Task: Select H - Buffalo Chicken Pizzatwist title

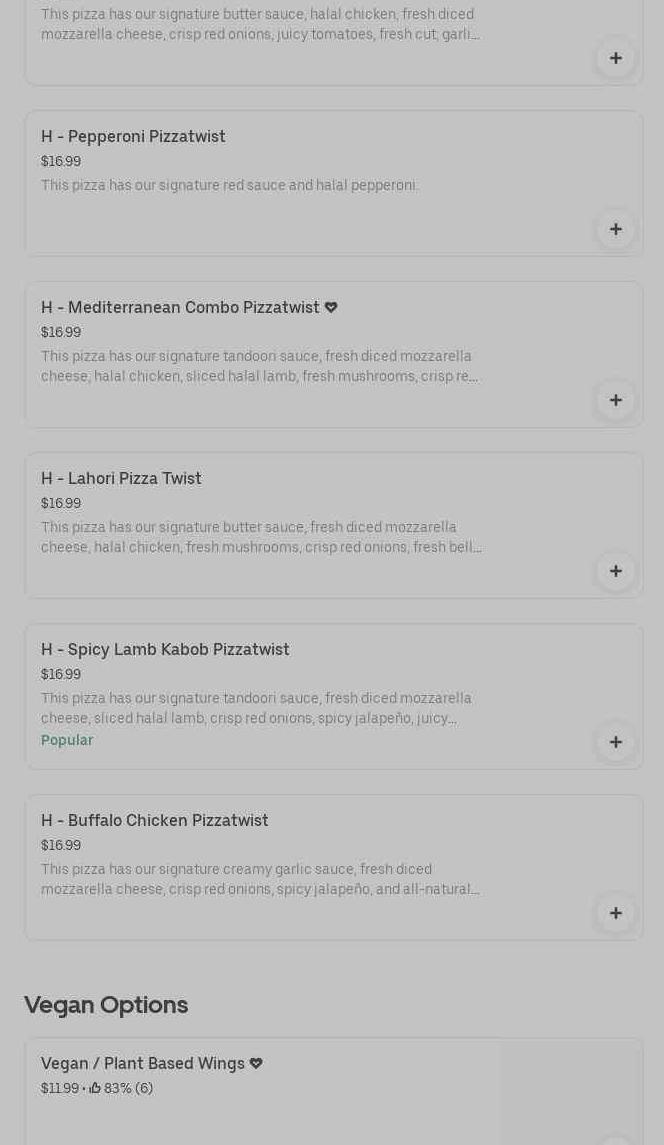Action: click(154, 820)
